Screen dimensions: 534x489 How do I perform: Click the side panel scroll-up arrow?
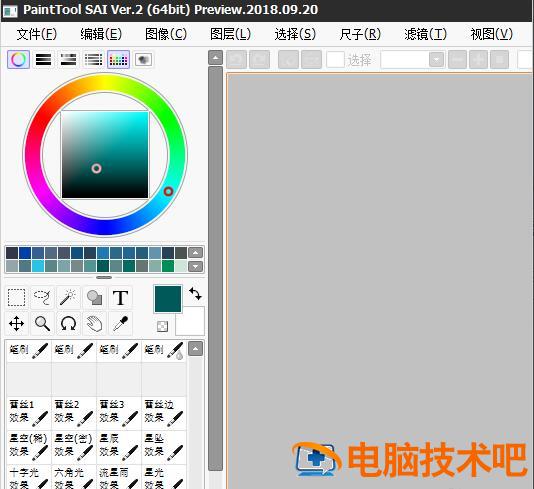coord(216,58)
